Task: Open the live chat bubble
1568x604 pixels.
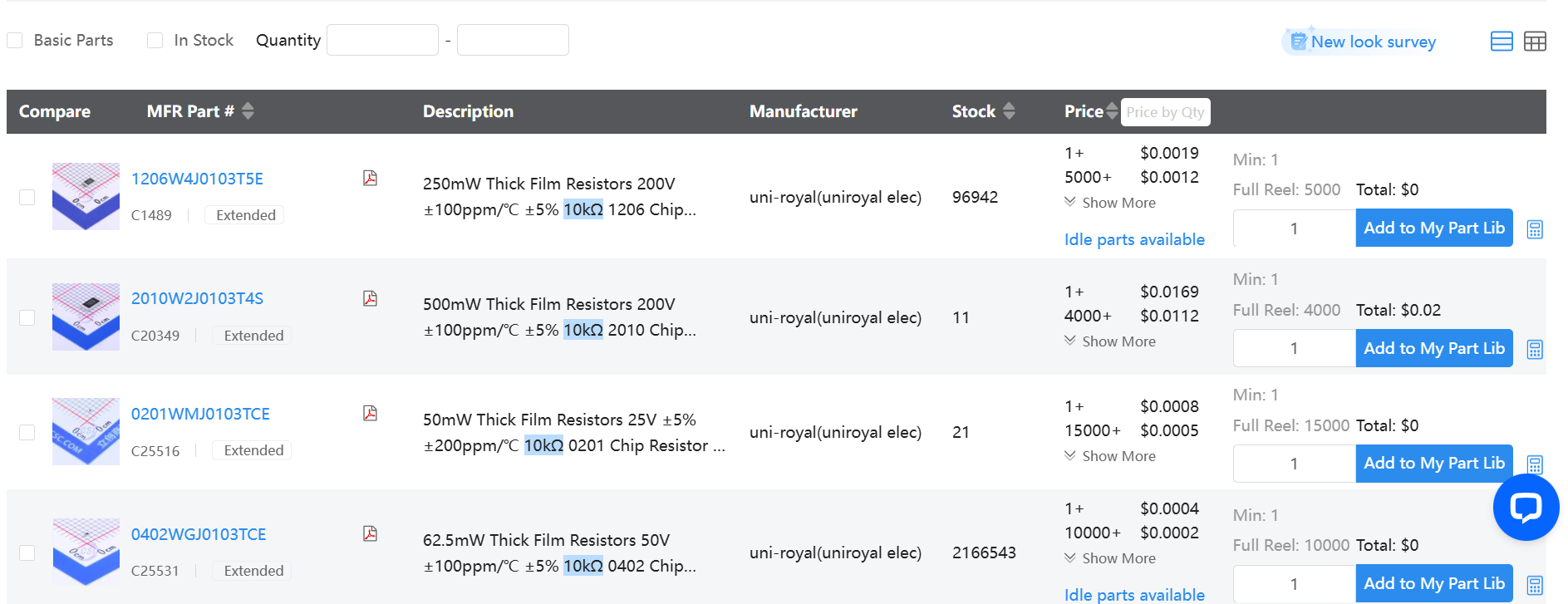Action: click(x=1525, y=507)
